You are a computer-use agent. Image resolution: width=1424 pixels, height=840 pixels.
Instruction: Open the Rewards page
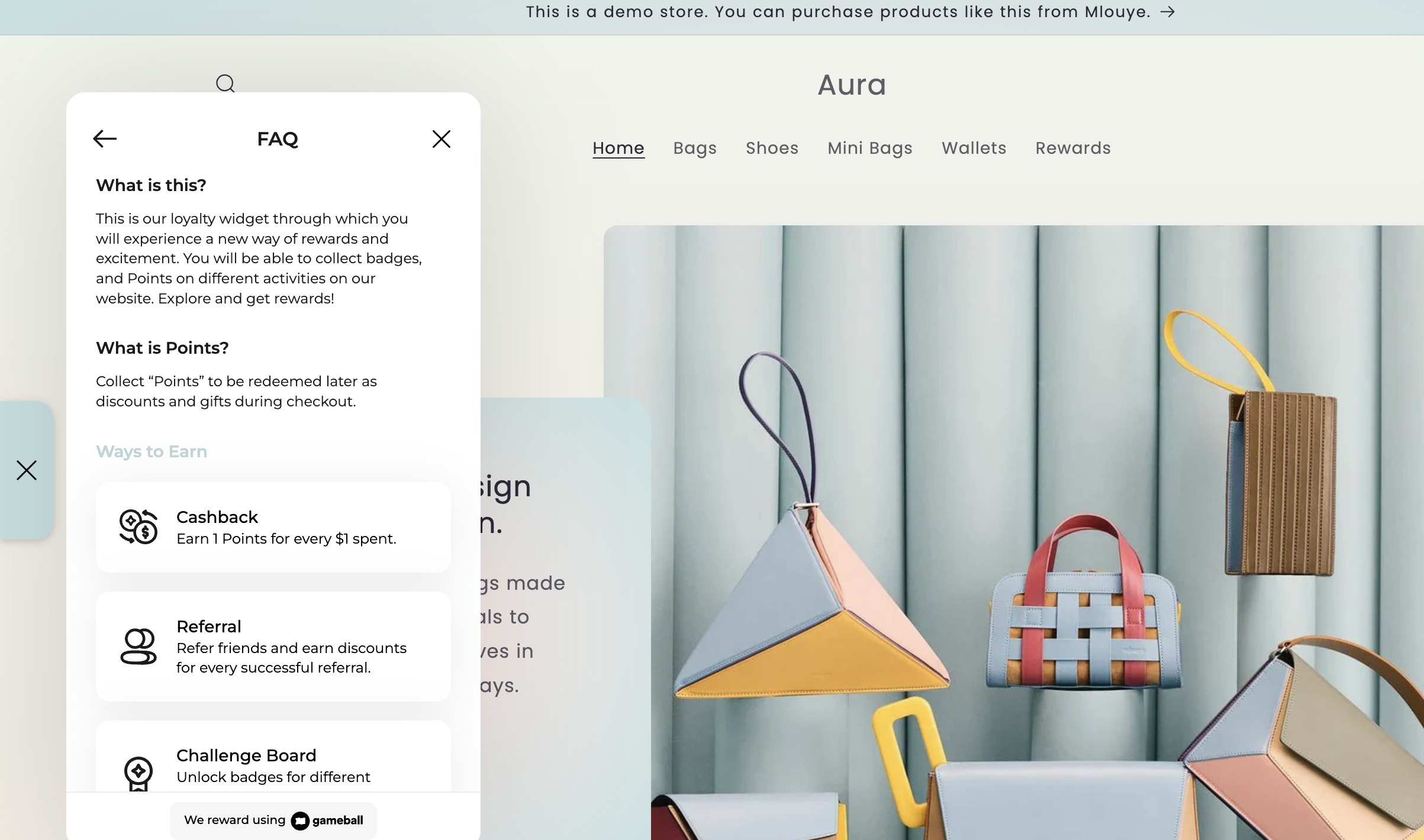1072,148
